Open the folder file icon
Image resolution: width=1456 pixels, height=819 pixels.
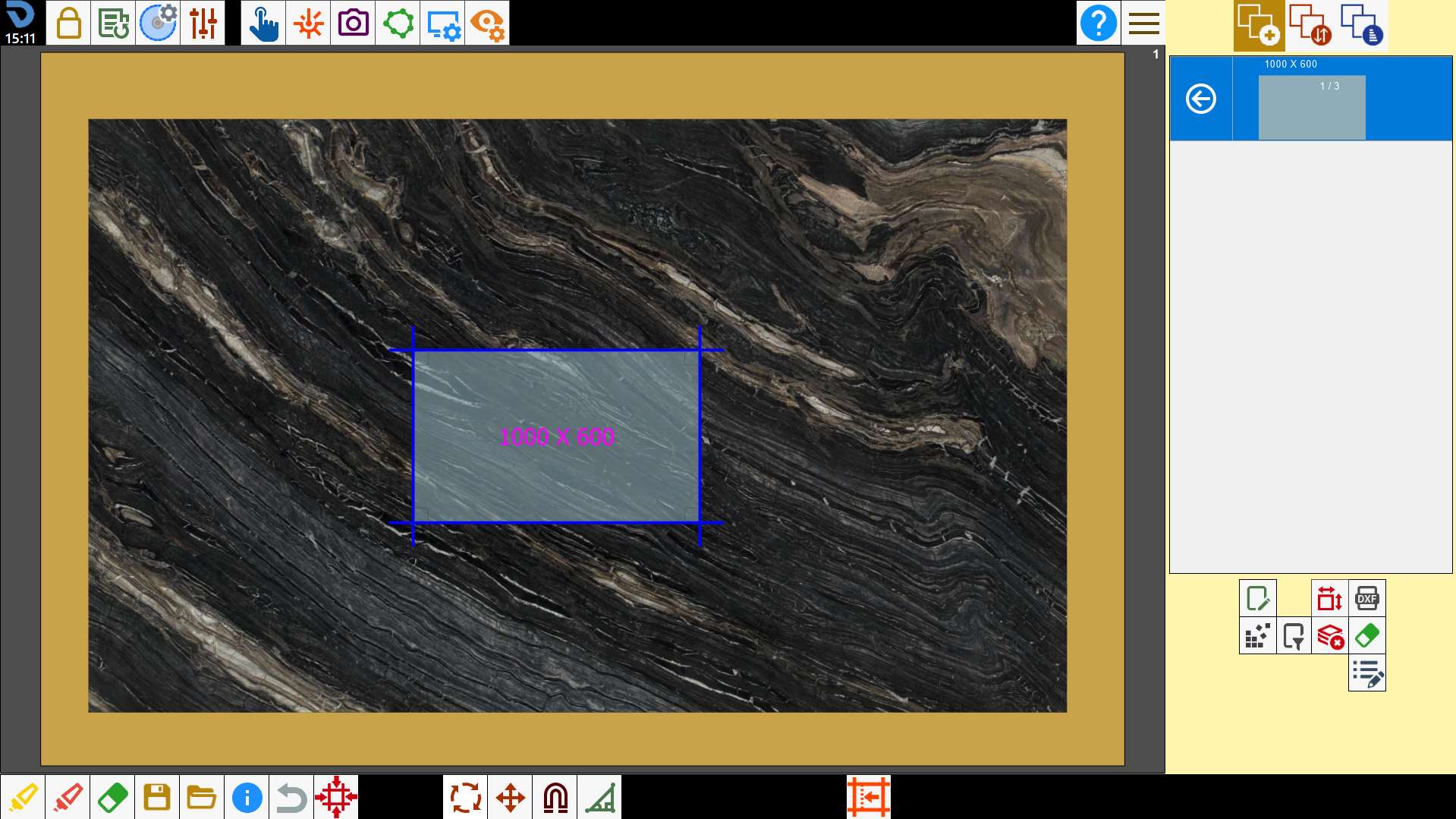pos(202,797)
